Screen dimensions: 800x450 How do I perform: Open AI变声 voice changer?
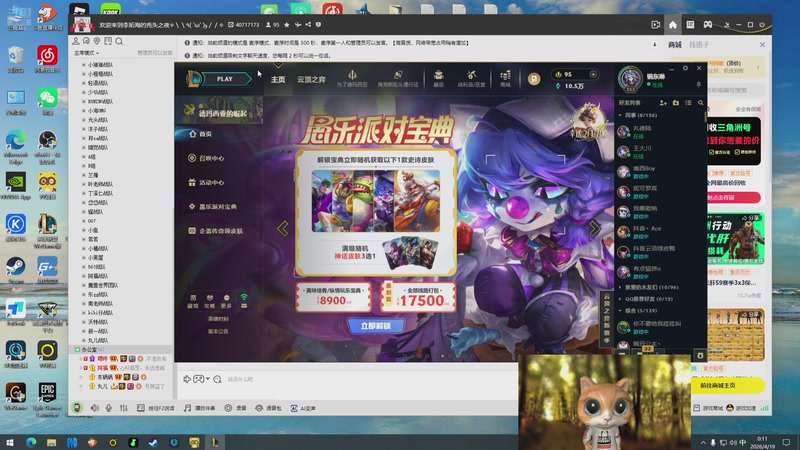click(x=303, y=408)
